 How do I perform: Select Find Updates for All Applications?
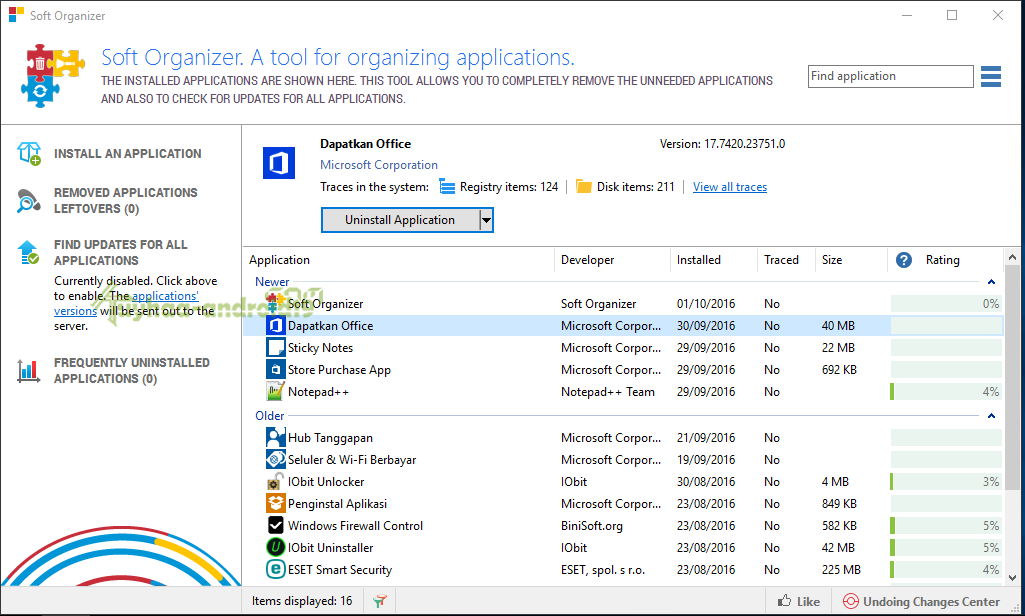(120, 252)
